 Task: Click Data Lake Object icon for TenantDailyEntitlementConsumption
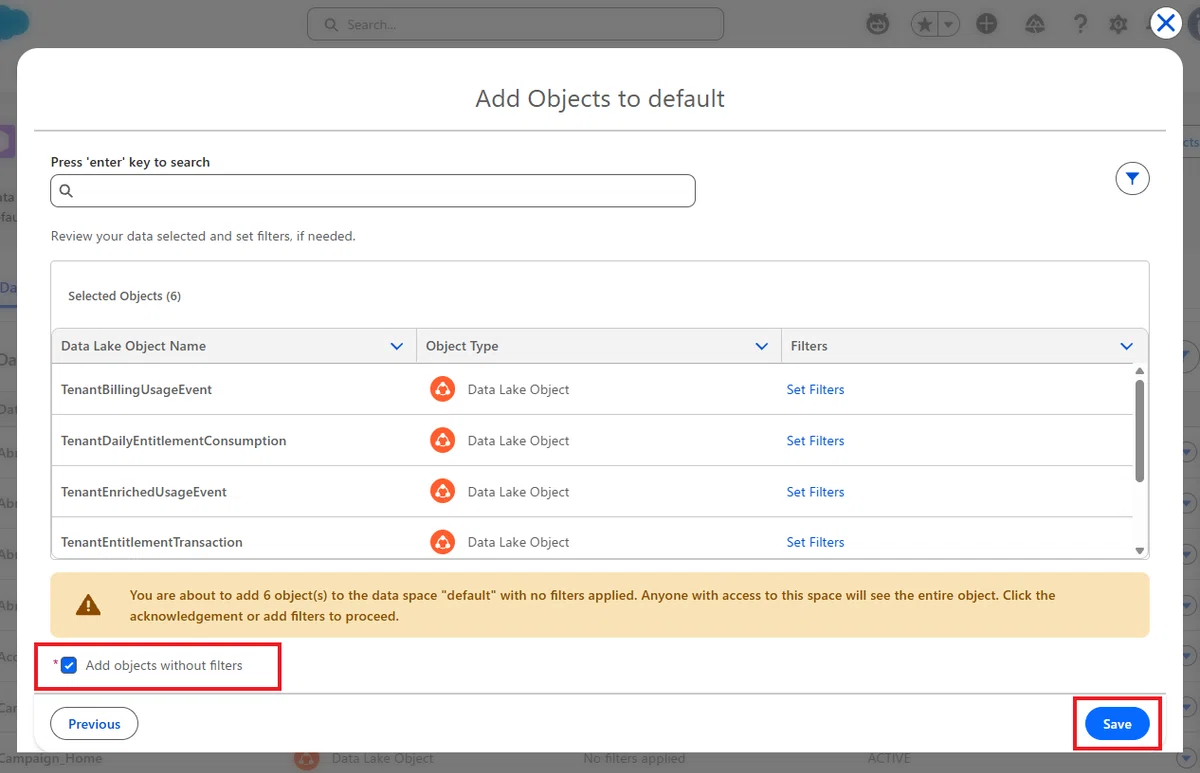[x=442, y=440]
